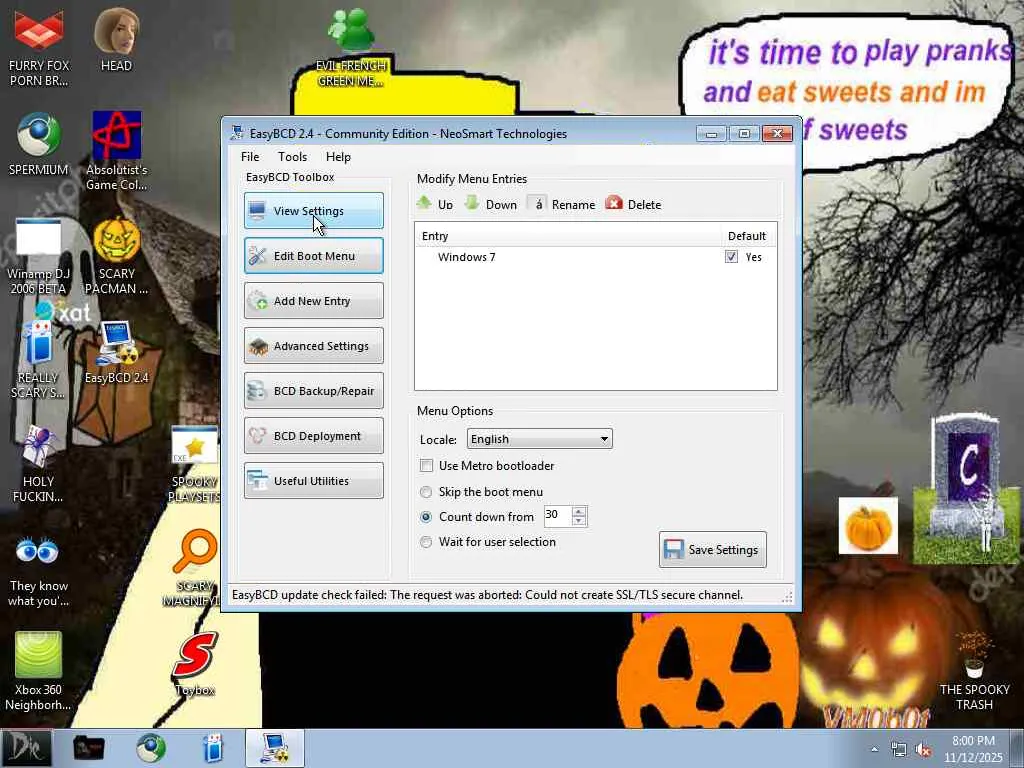
Task: Go to Advanced Settings
Action: pos(313,345)
